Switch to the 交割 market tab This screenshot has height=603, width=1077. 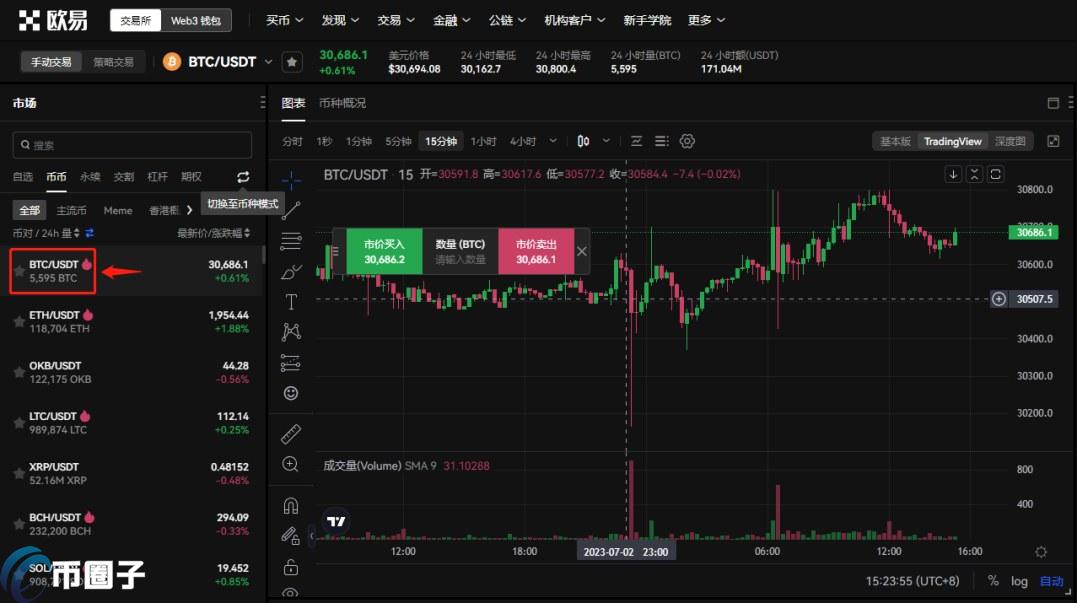pyautogui.click(x=124, y=177)
